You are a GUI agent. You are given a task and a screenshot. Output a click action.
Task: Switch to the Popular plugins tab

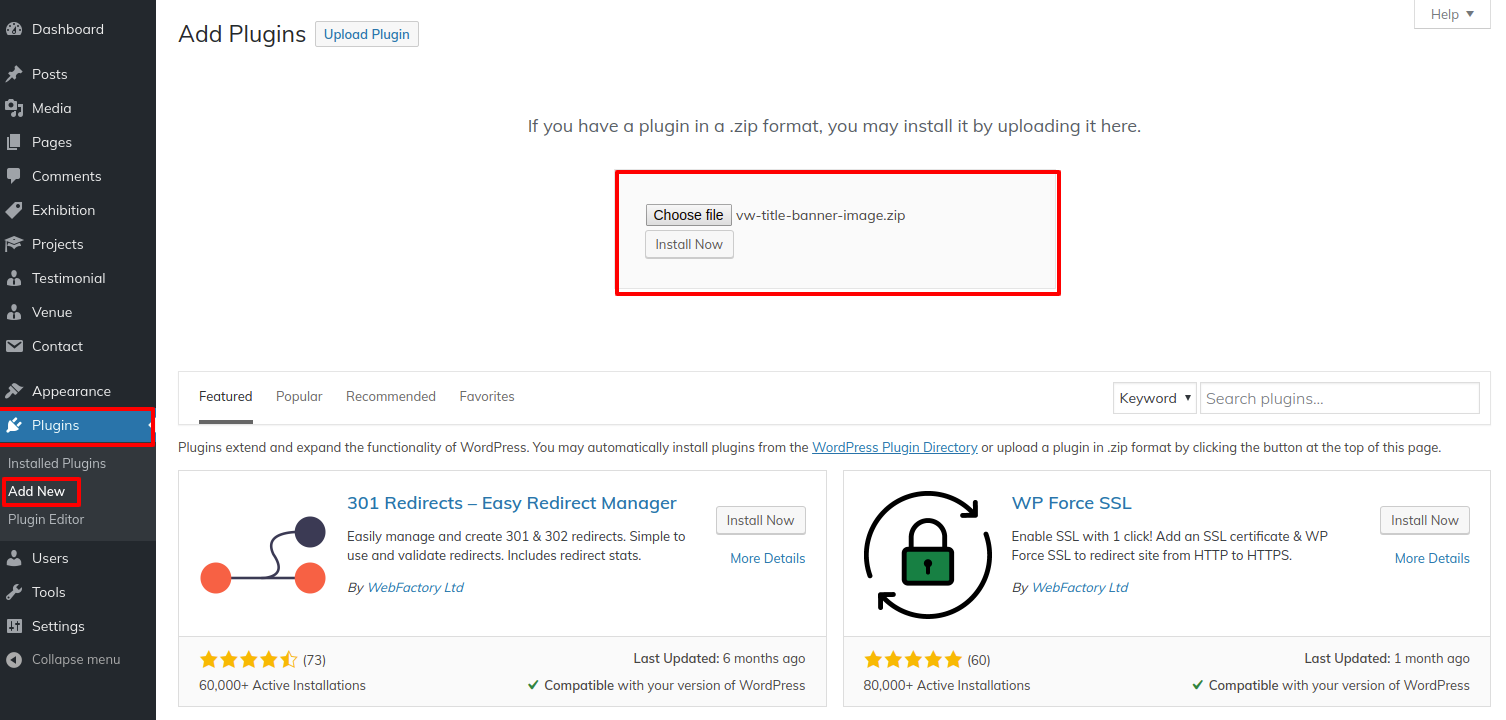tap(299, 397)
